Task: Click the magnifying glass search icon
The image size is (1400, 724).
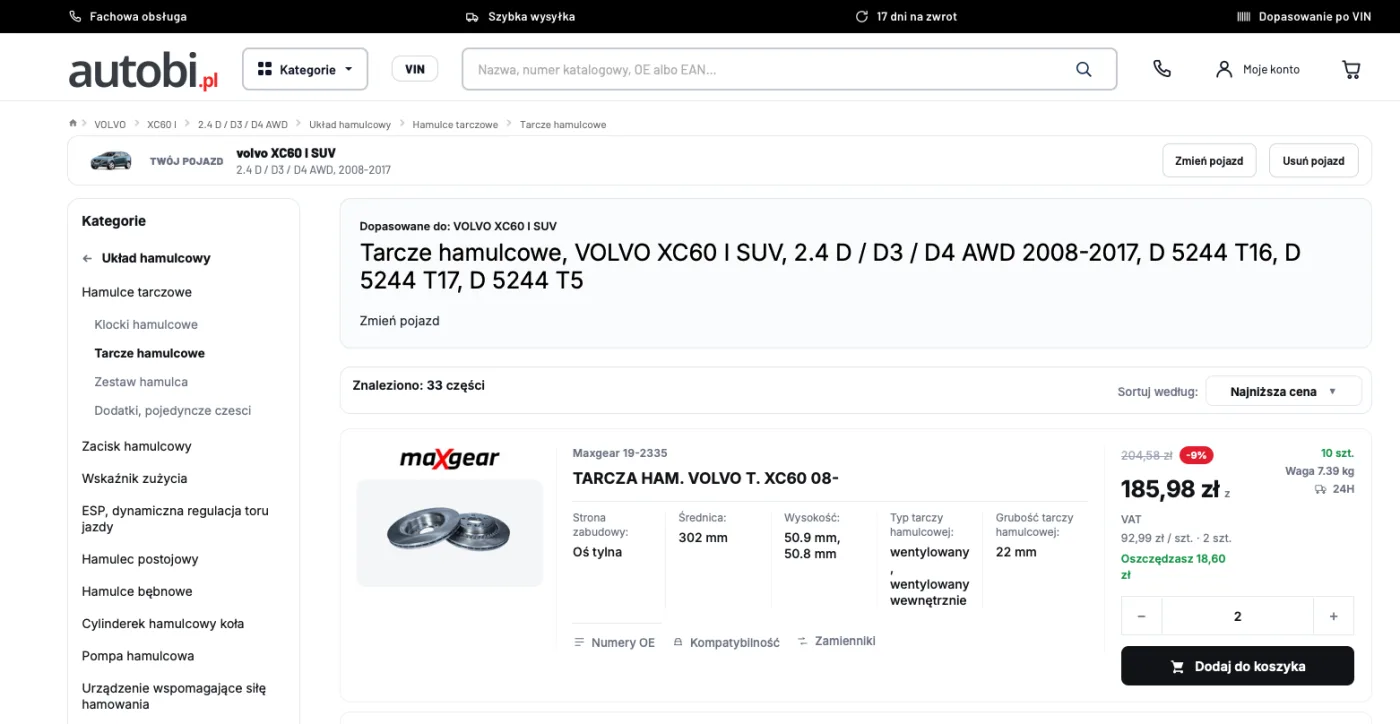Action: point(1083,69)
